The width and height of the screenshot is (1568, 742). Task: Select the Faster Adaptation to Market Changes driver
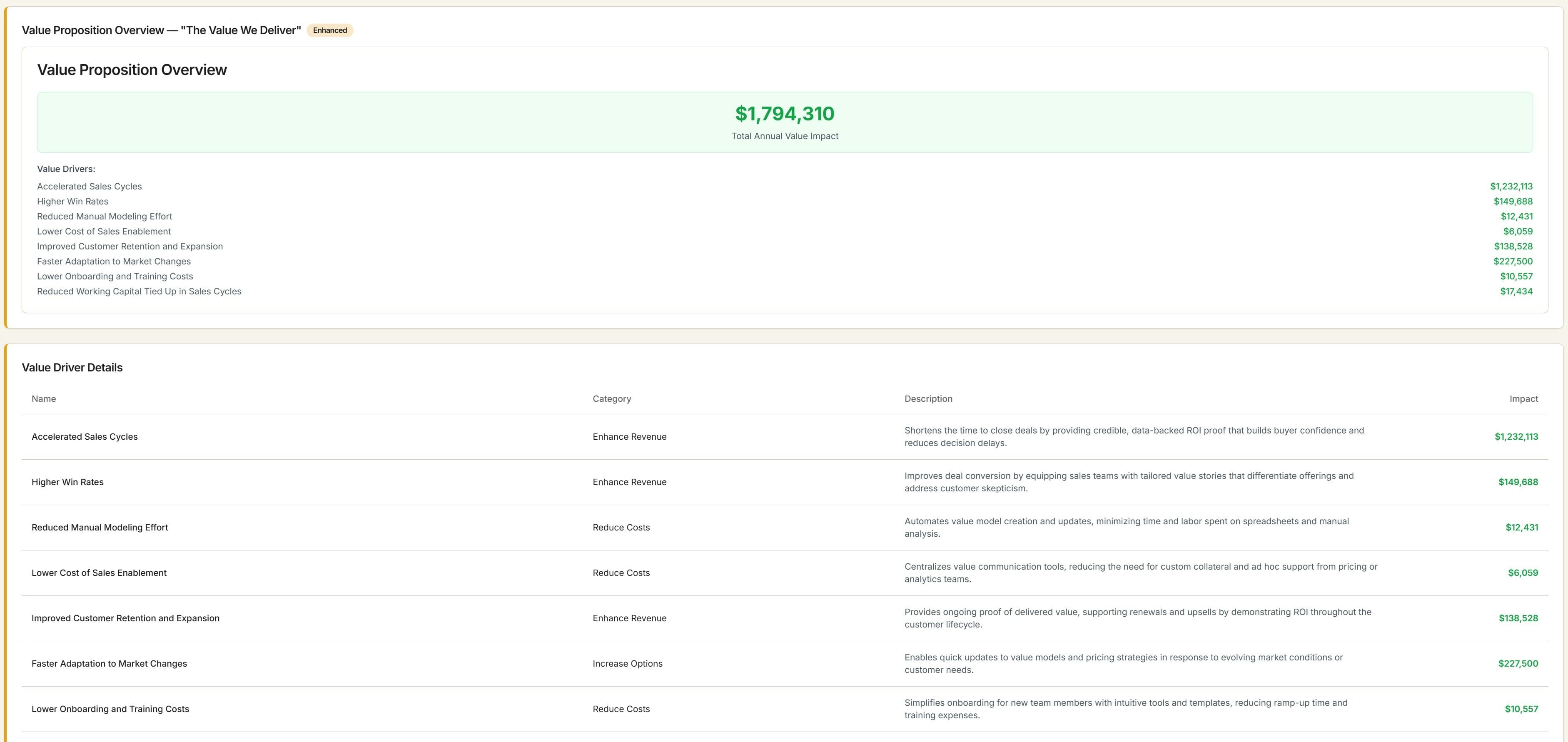113,261
